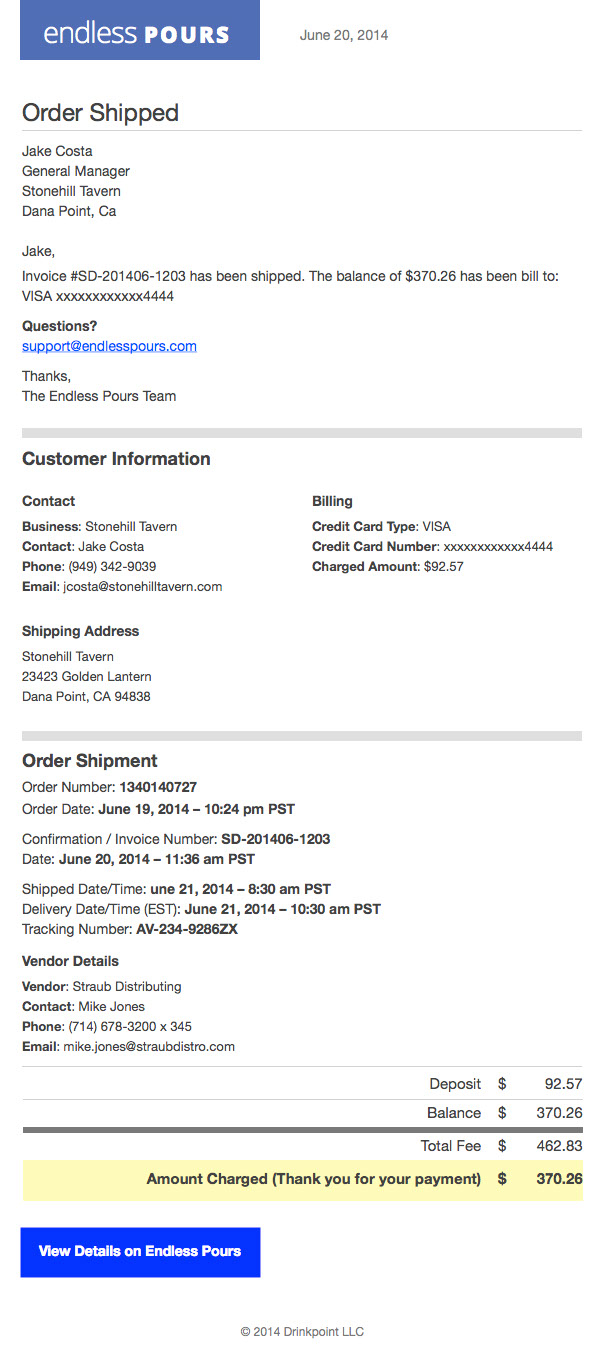Click the credit card number ending in 4444 under Billing
Screen dimensions: 600x1348
(498, 546)
